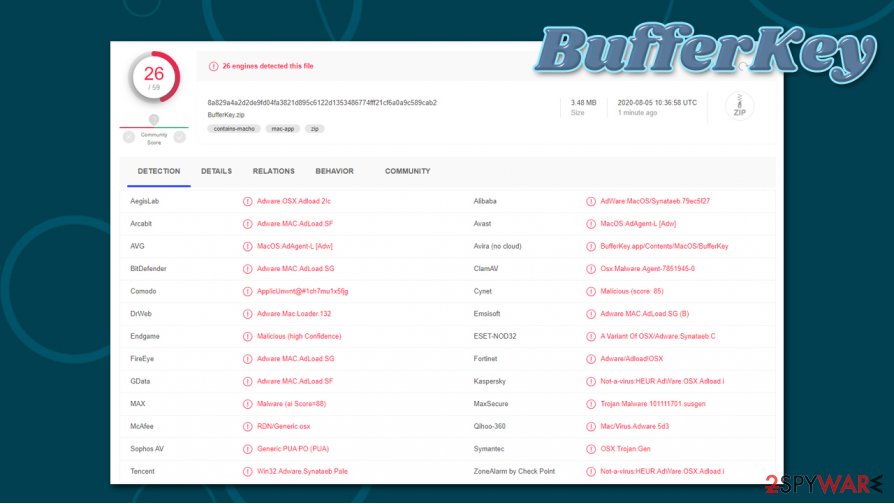
Task: Click the warning icon in DrWeb row
Action: tap(247, 314)
